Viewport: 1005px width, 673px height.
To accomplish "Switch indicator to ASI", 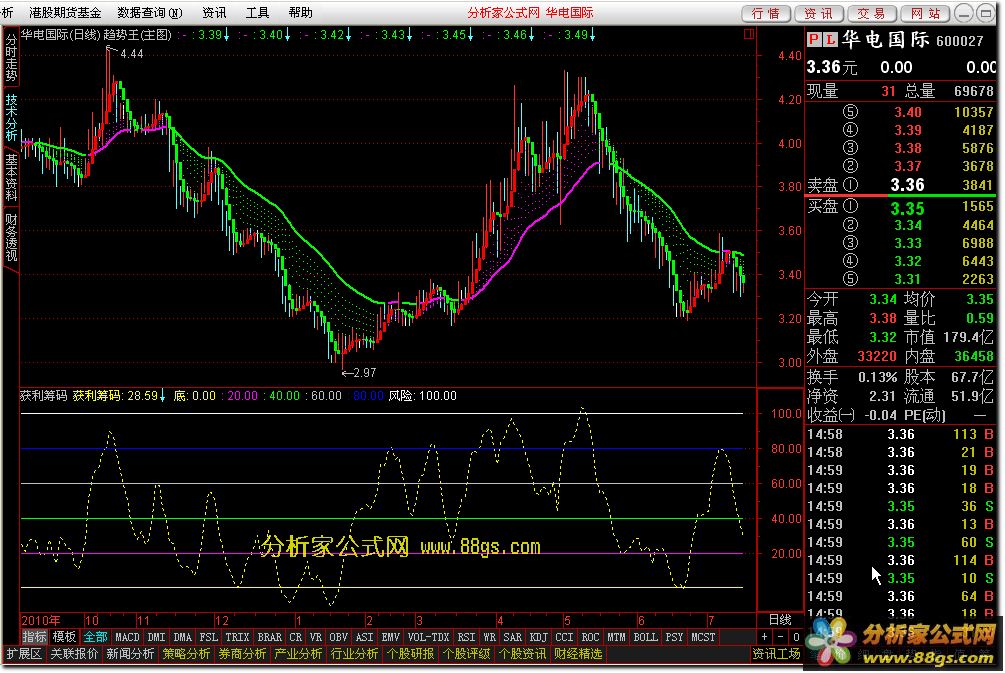I will point(364,637).
